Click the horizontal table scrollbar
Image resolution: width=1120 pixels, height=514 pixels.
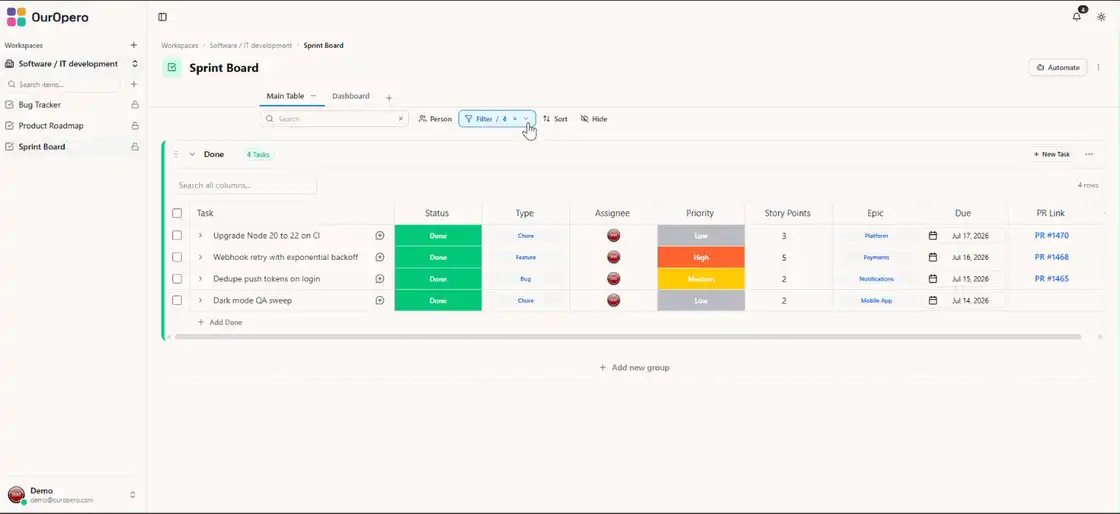628,336
